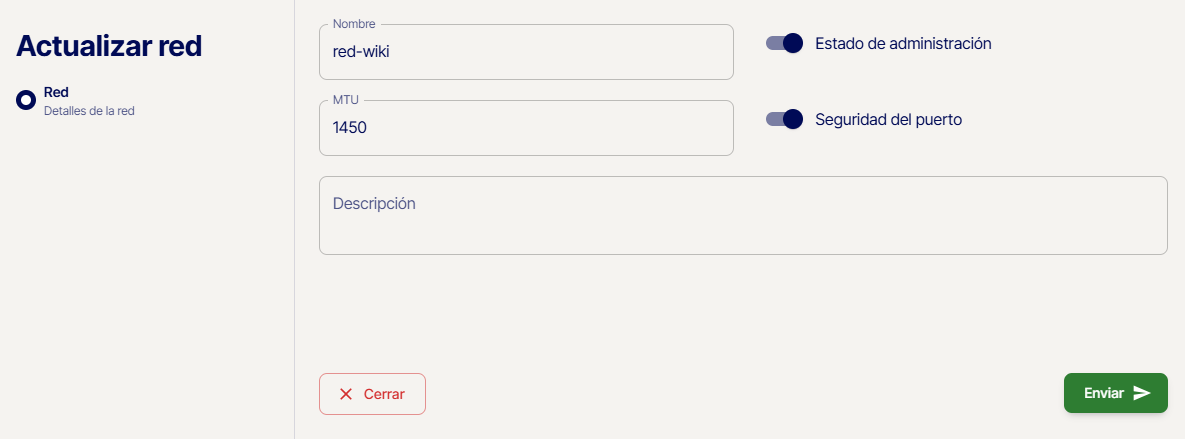This screenshot has width=1185, height=439.
Task: Click the Detalles de la red subtitle
Action: 89,111
